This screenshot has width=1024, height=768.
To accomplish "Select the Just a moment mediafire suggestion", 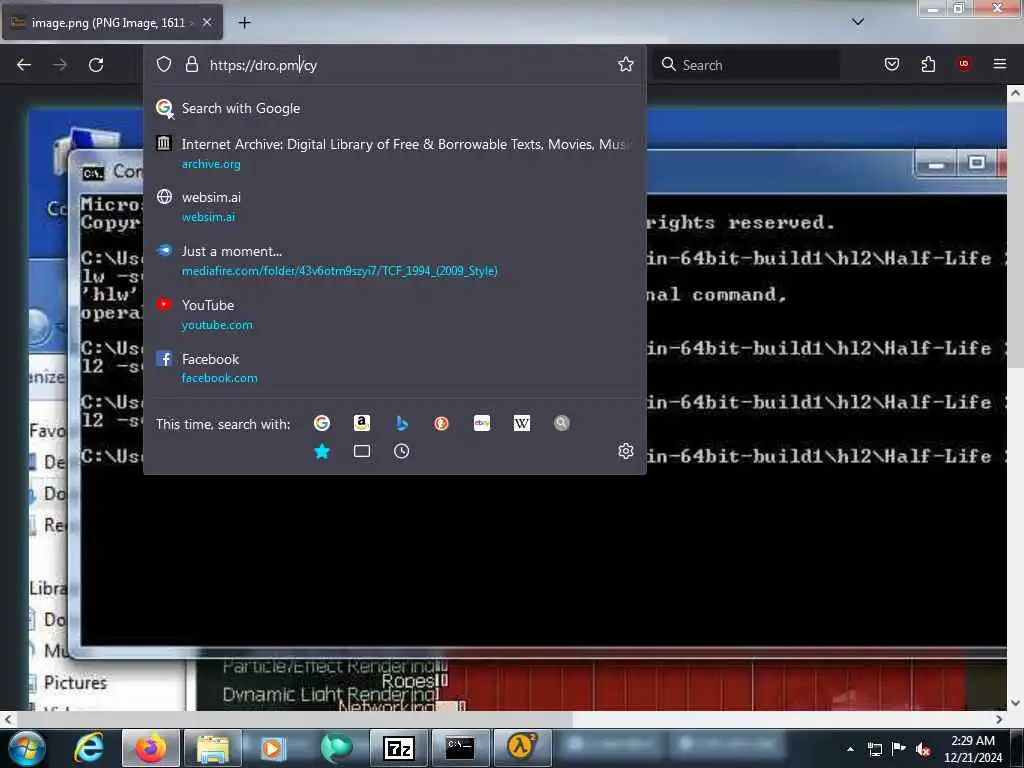I will click(x=394, y=260).
